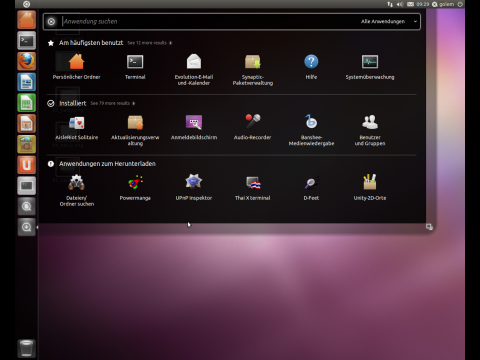Launch Firefox from the launcher

pyautogui.click(x=27, y=61)
